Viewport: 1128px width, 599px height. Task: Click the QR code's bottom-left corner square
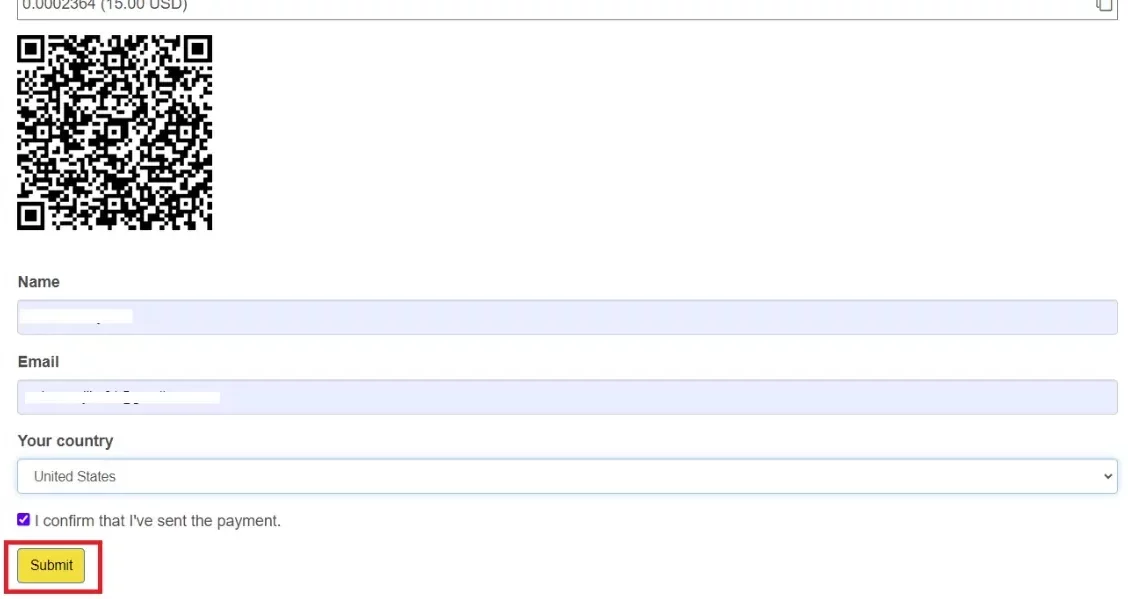tap(32, 214)
